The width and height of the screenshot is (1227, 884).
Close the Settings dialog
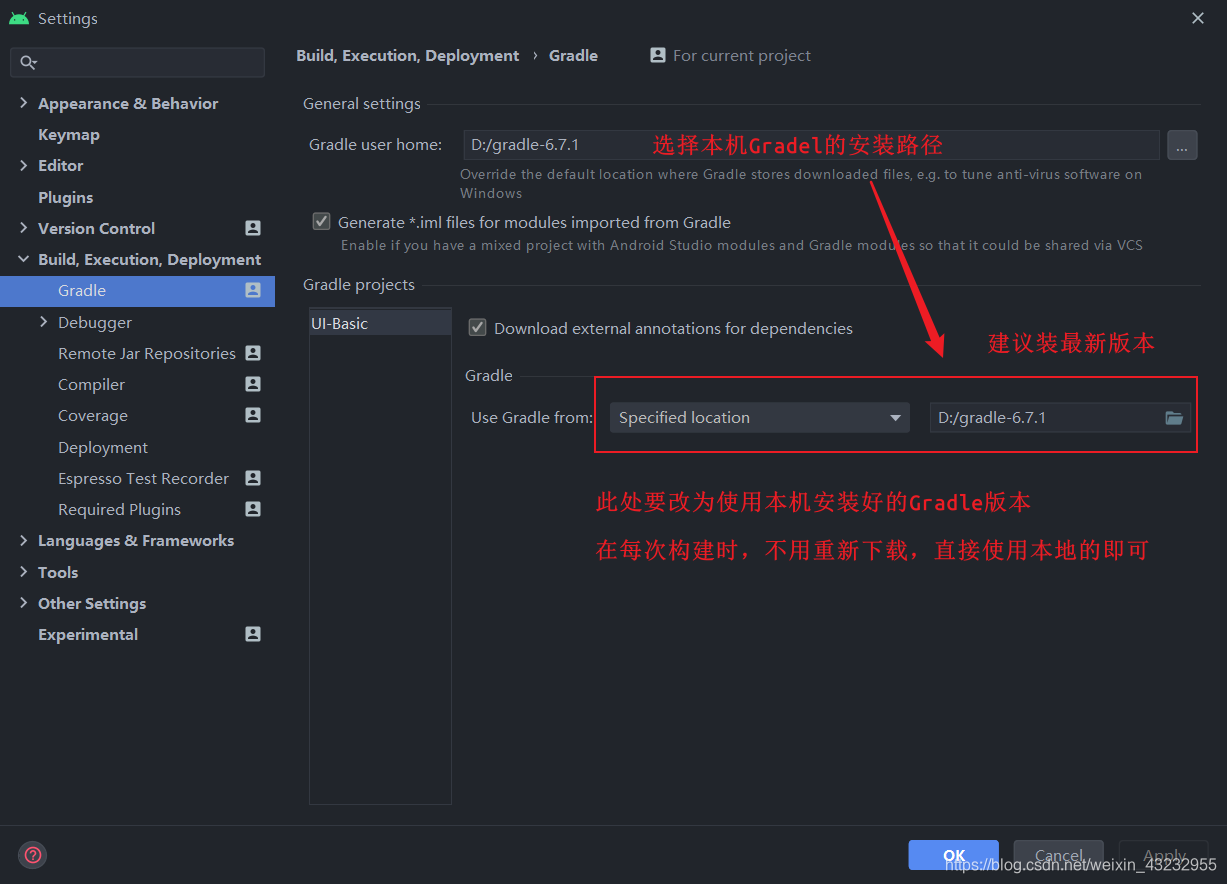point(1198,18)
